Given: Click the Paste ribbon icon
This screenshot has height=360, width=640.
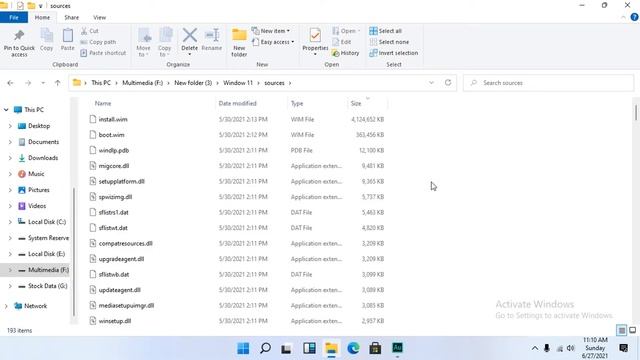Looking at the screenshot, I should pos(67,40).
